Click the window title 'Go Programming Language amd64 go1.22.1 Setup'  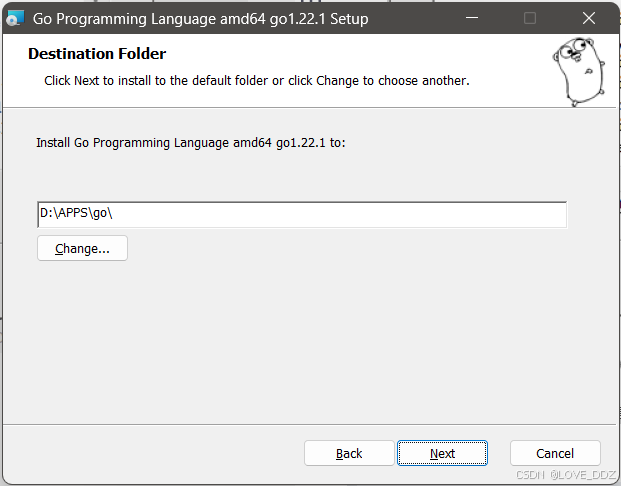tap(200, 19)
